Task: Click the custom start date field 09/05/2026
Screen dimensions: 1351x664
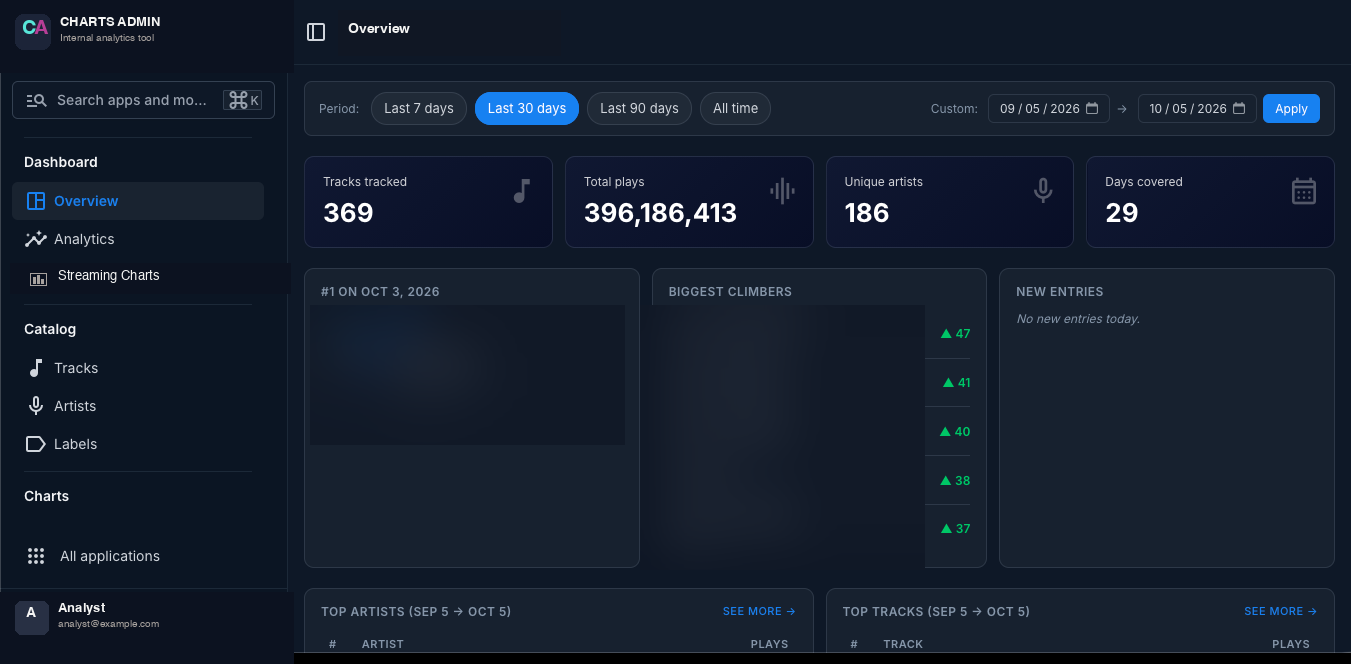Action: point(1049,108)
